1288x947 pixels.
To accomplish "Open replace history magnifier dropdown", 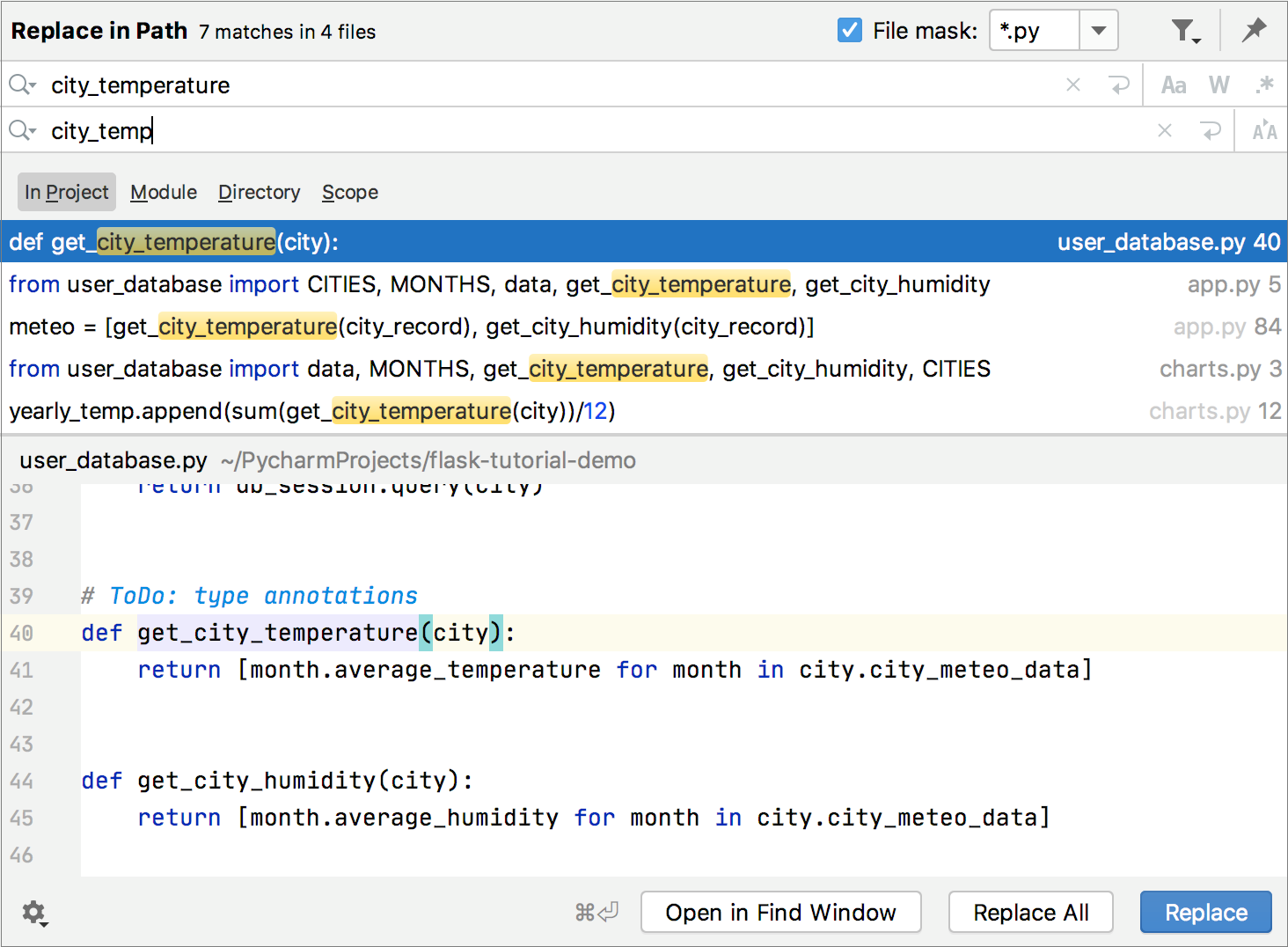I will pyautogui.click(x=22, y=131).
